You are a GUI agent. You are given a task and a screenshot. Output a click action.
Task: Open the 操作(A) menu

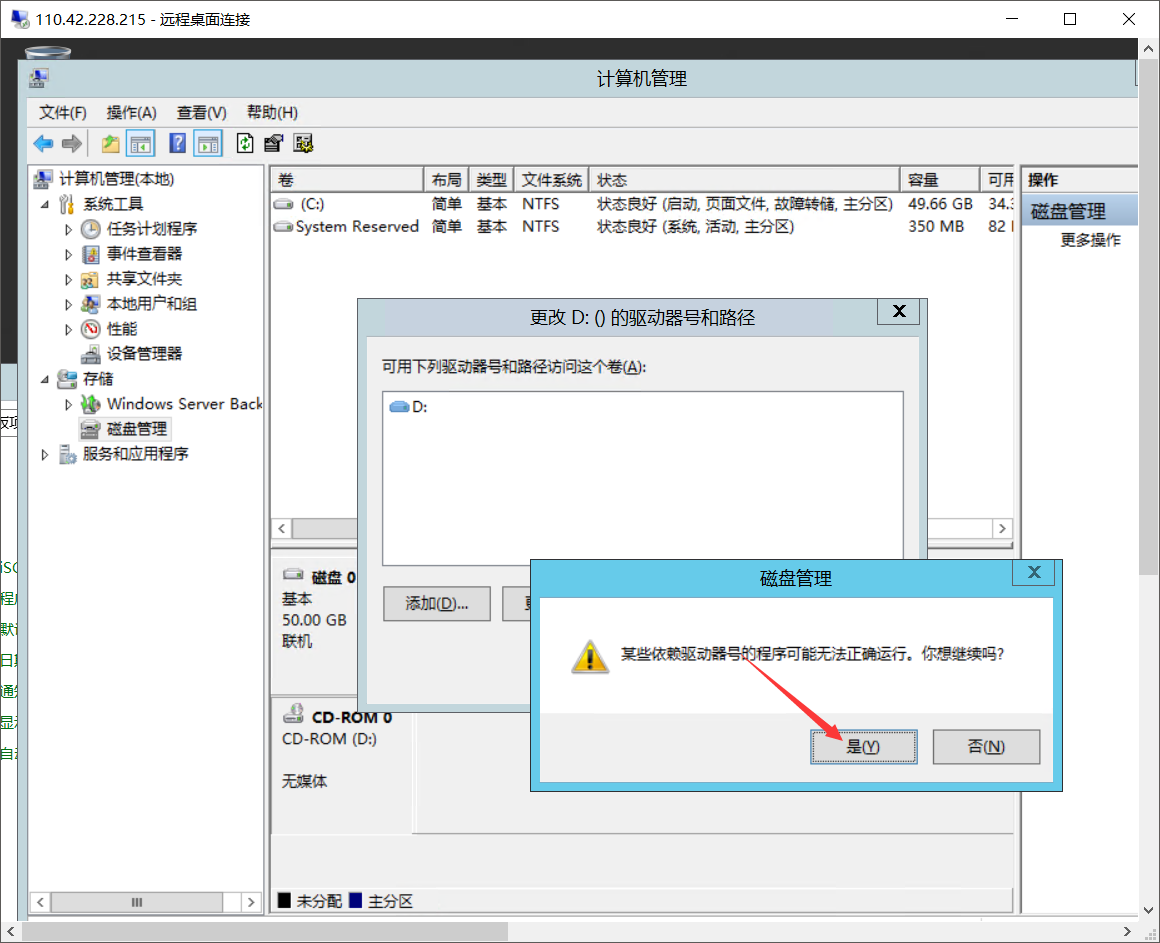point(131,112)
